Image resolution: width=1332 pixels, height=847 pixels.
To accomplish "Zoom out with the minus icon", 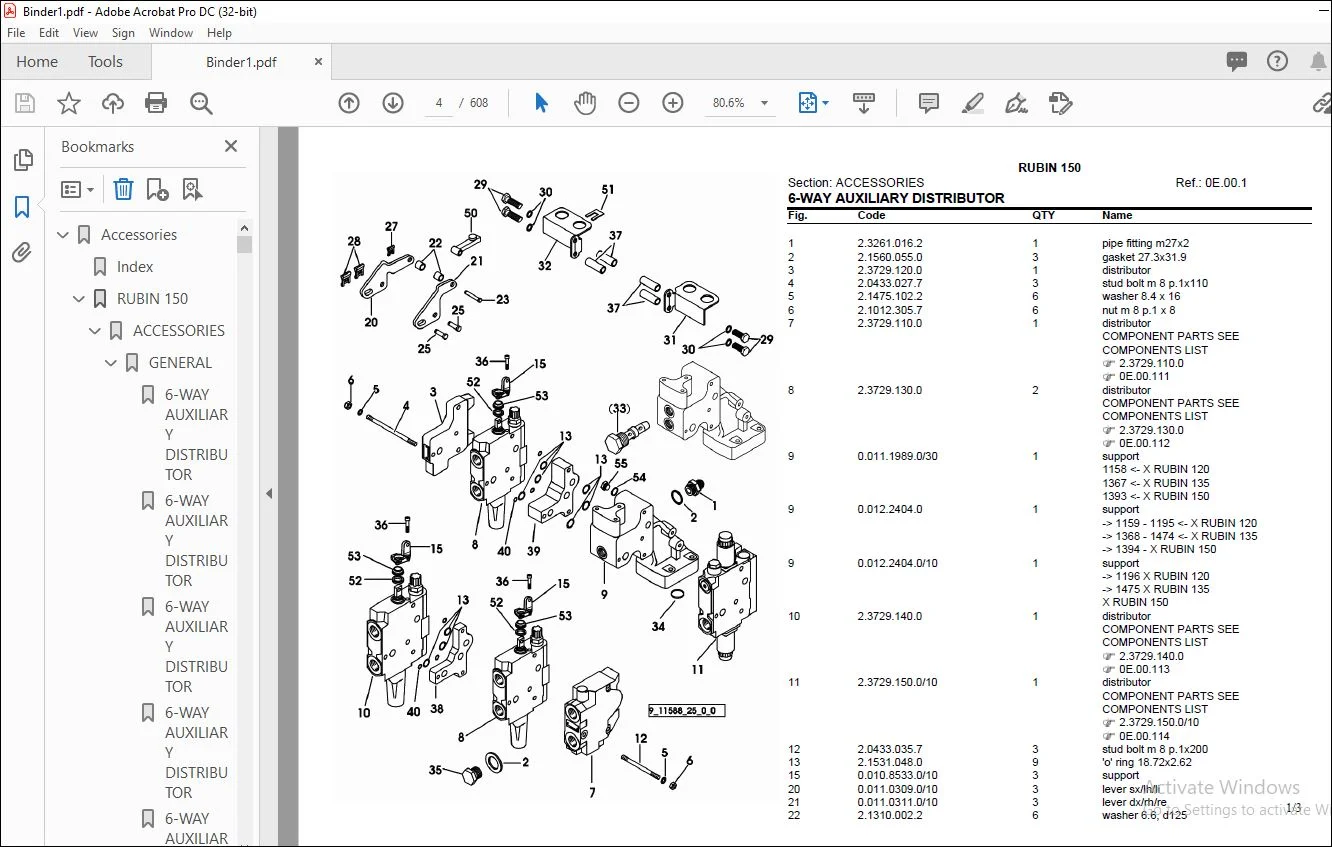I will [629, 103].
